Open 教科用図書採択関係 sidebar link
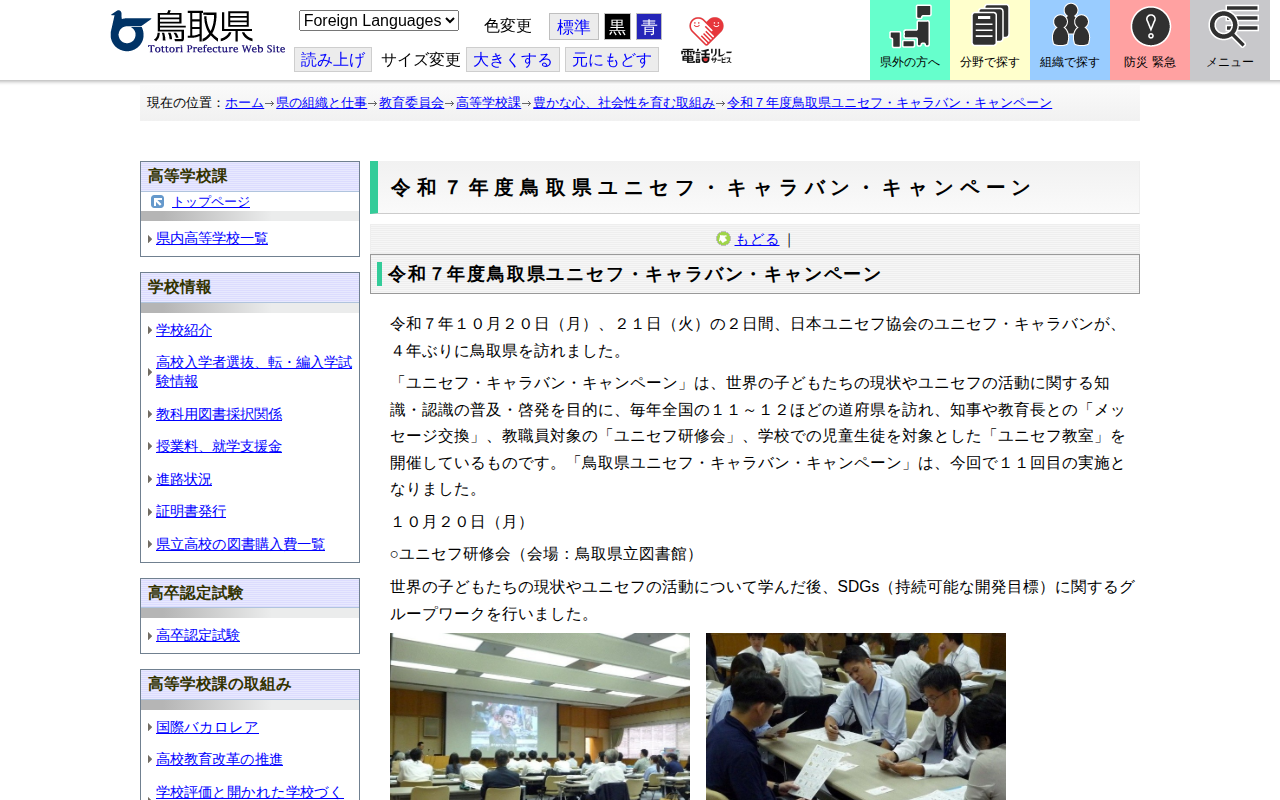The image size is (1280, 800). pyautogui.click(x=219, y=414)
